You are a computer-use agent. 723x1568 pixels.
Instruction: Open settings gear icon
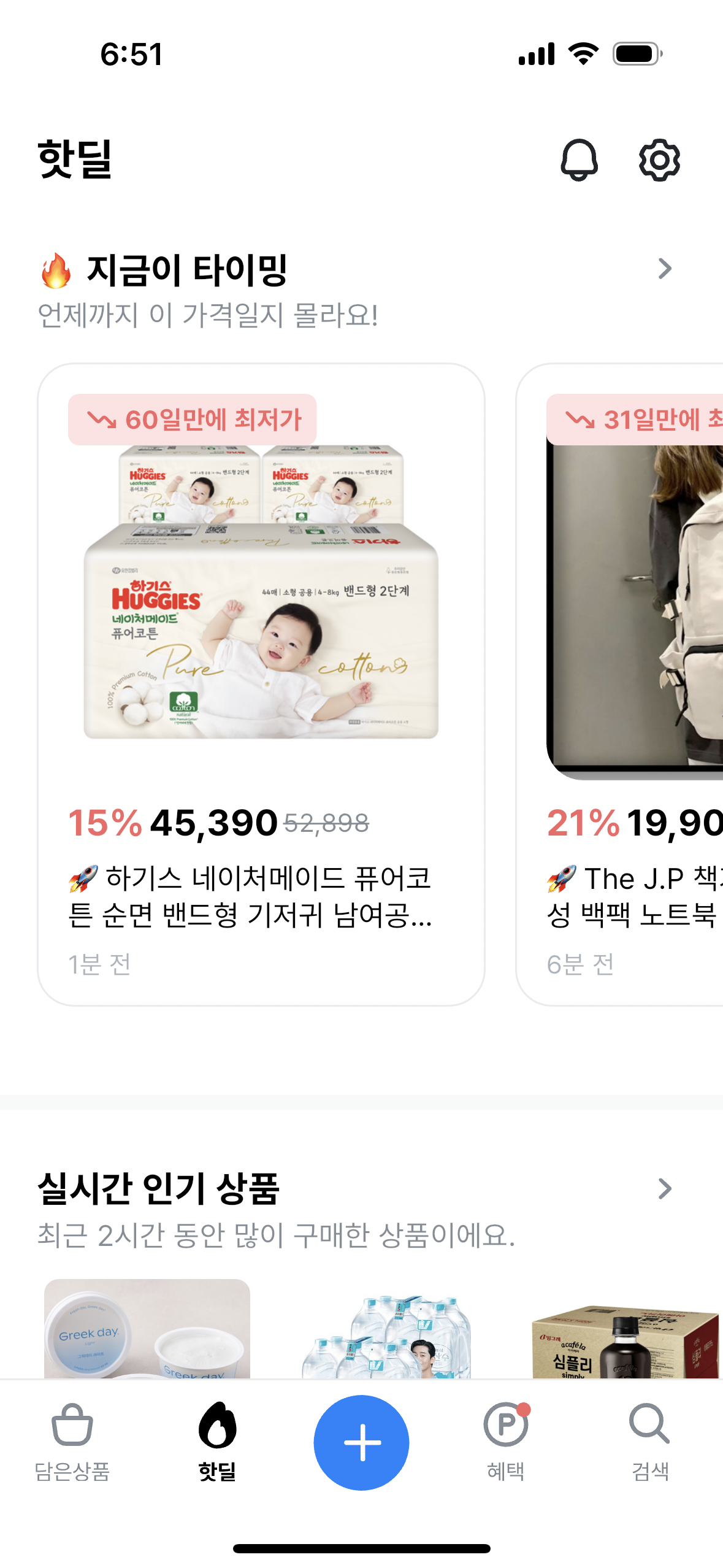coord(659,160)
